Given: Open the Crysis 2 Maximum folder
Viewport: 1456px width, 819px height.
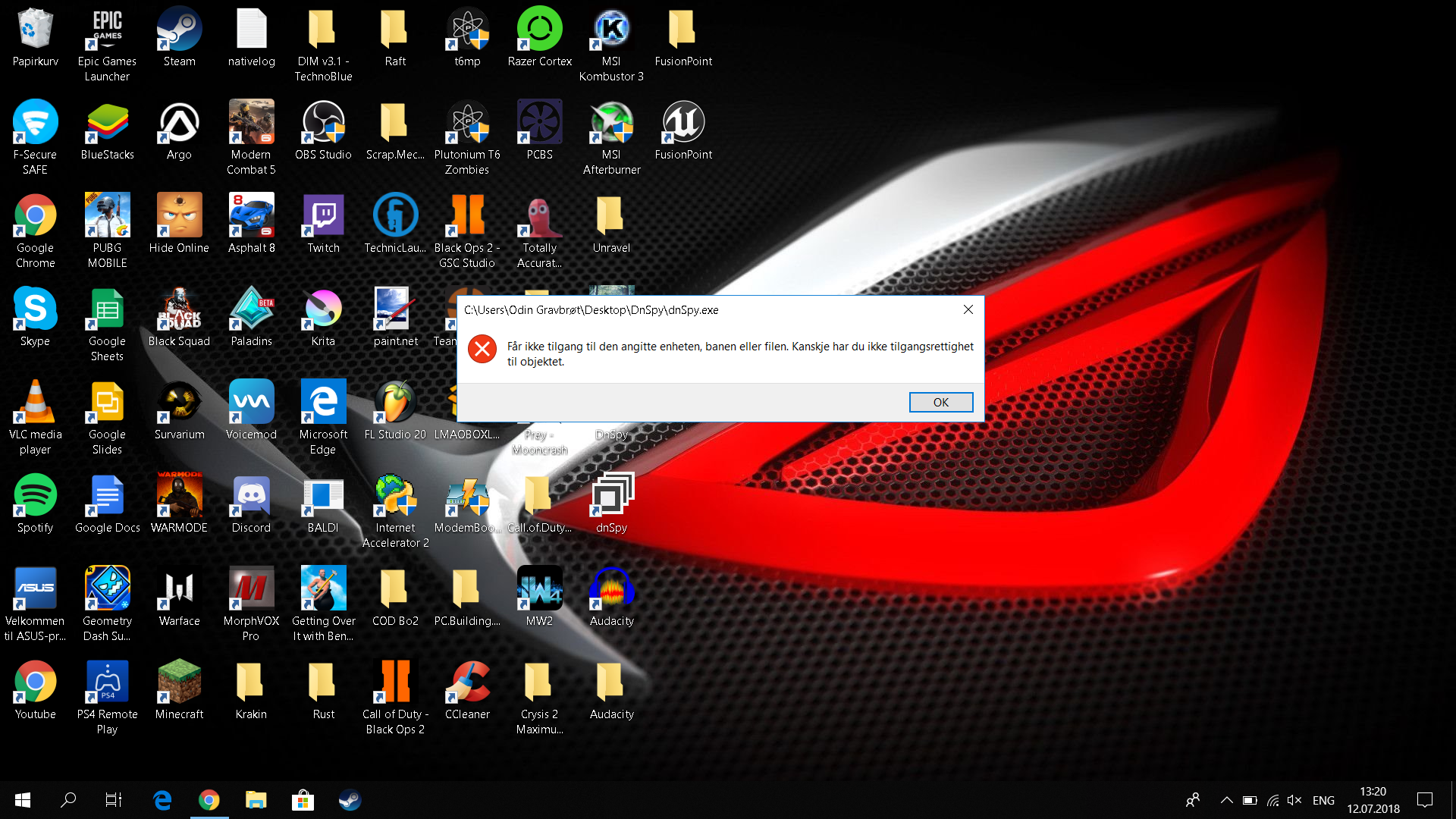Looking at the screenshot, I should click(x=539, y=698).
